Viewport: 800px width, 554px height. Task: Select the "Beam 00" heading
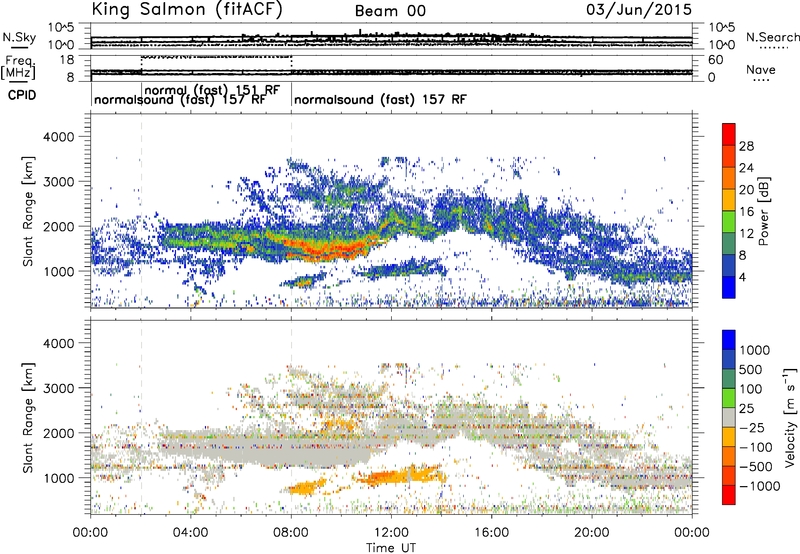(390, 11)
